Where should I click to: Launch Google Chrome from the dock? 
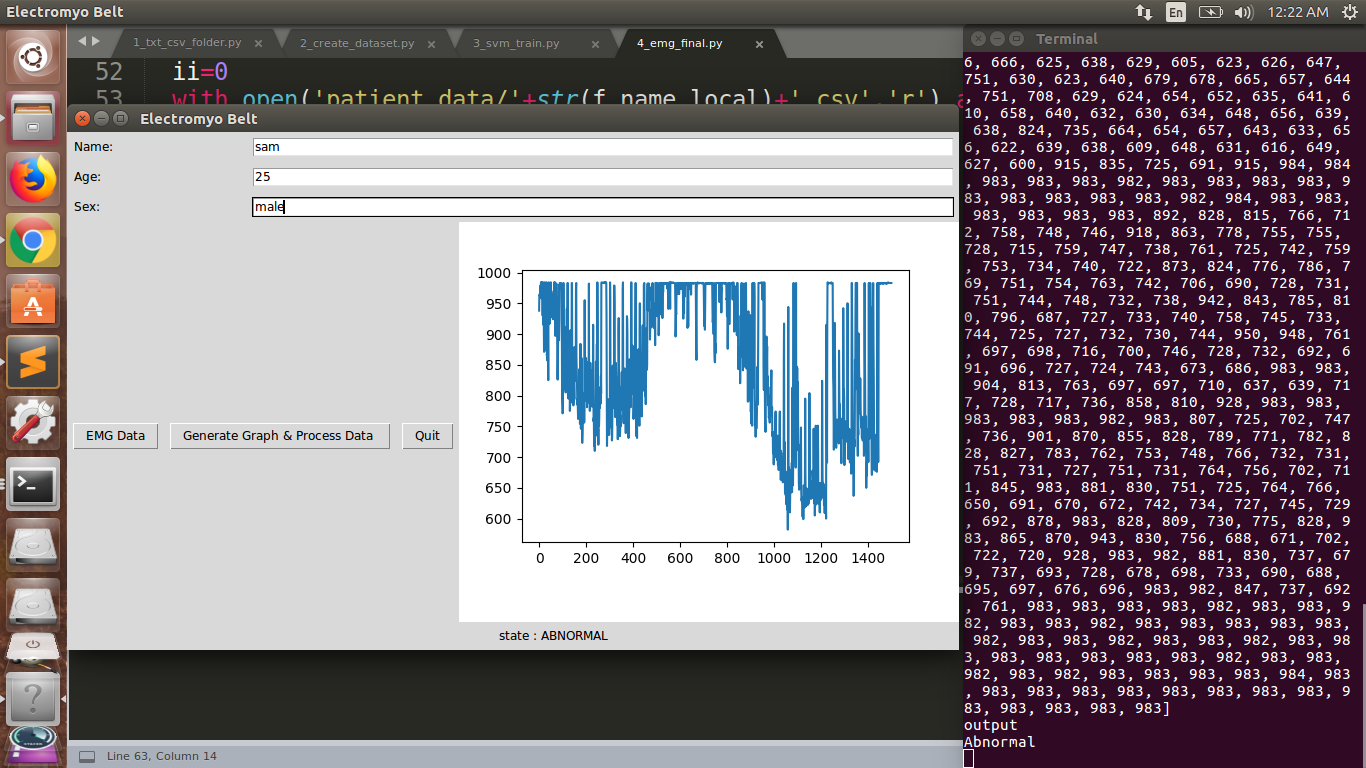33,240
